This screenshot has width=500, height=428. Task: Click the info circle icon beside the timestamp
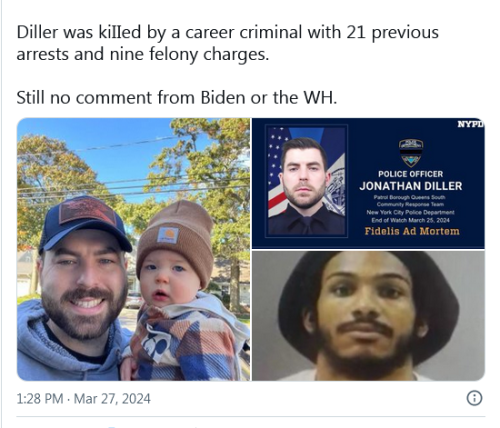pyautogui.click(x=474, y=398)
